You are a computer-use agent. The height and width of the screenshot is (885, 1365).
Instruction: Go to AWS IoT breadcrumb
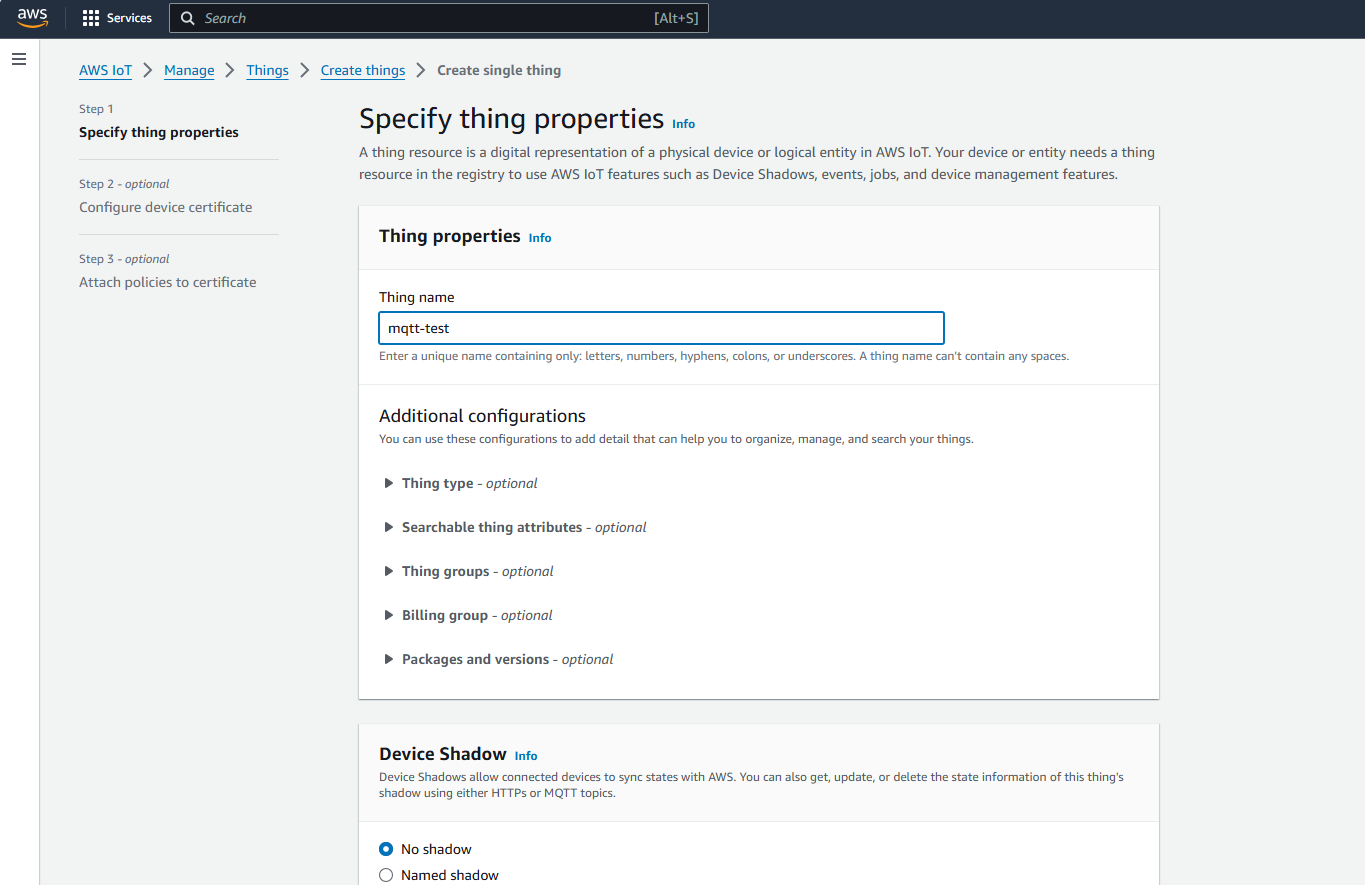click(x=105, y=70)
